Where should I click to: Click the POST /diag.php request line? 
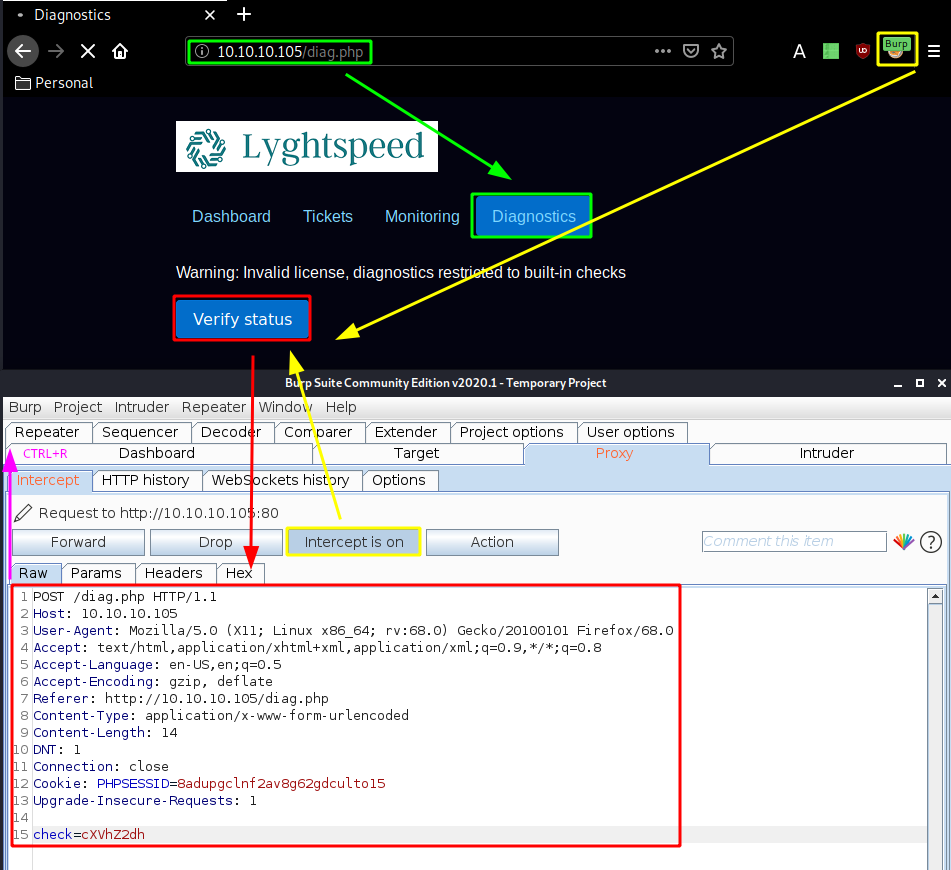pyautogui.click(x=125, y=597)
